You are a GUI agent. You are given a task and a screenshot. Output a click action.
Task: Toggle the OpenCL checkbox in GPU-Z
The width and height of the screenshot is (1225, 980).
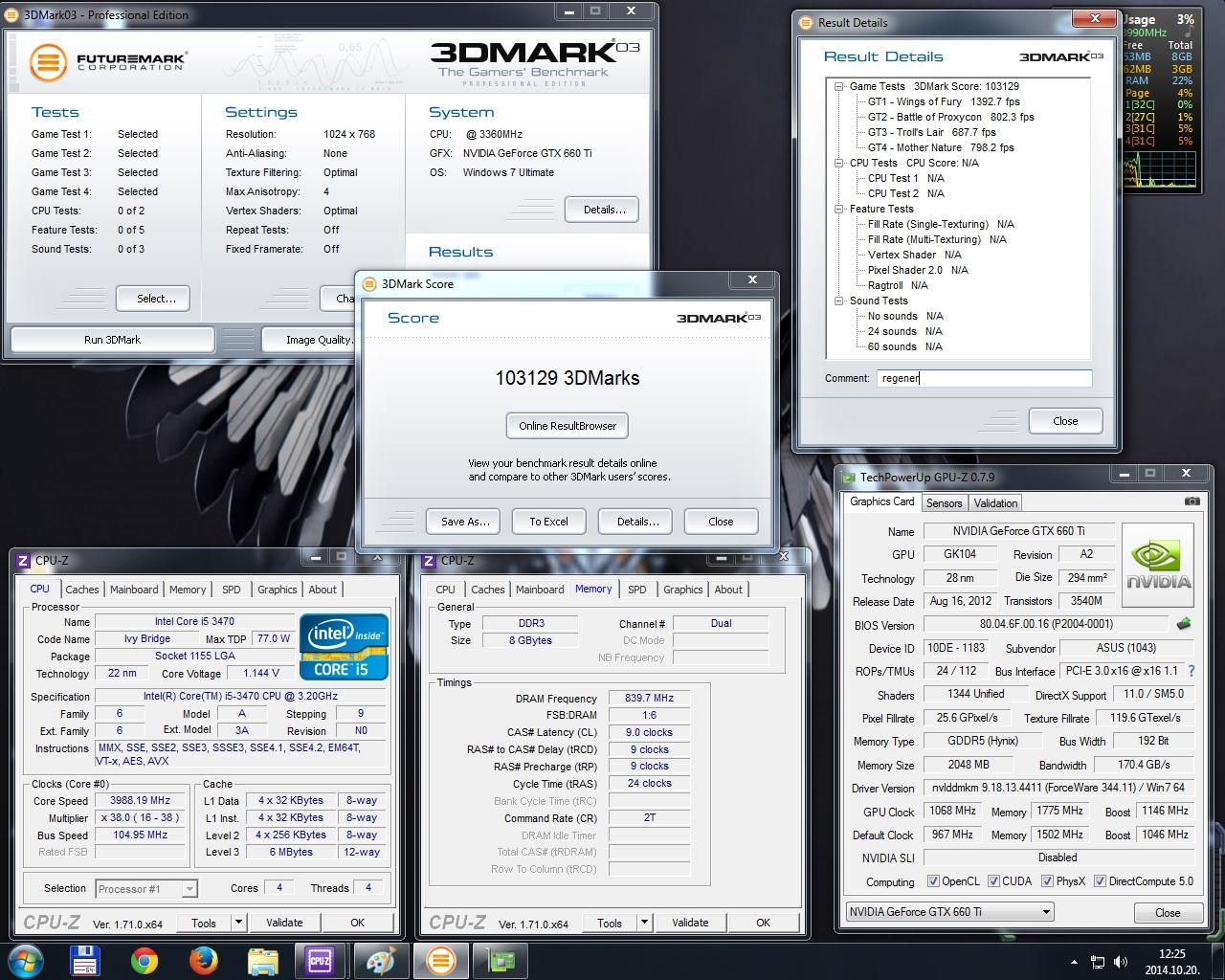tap(933, 881)
